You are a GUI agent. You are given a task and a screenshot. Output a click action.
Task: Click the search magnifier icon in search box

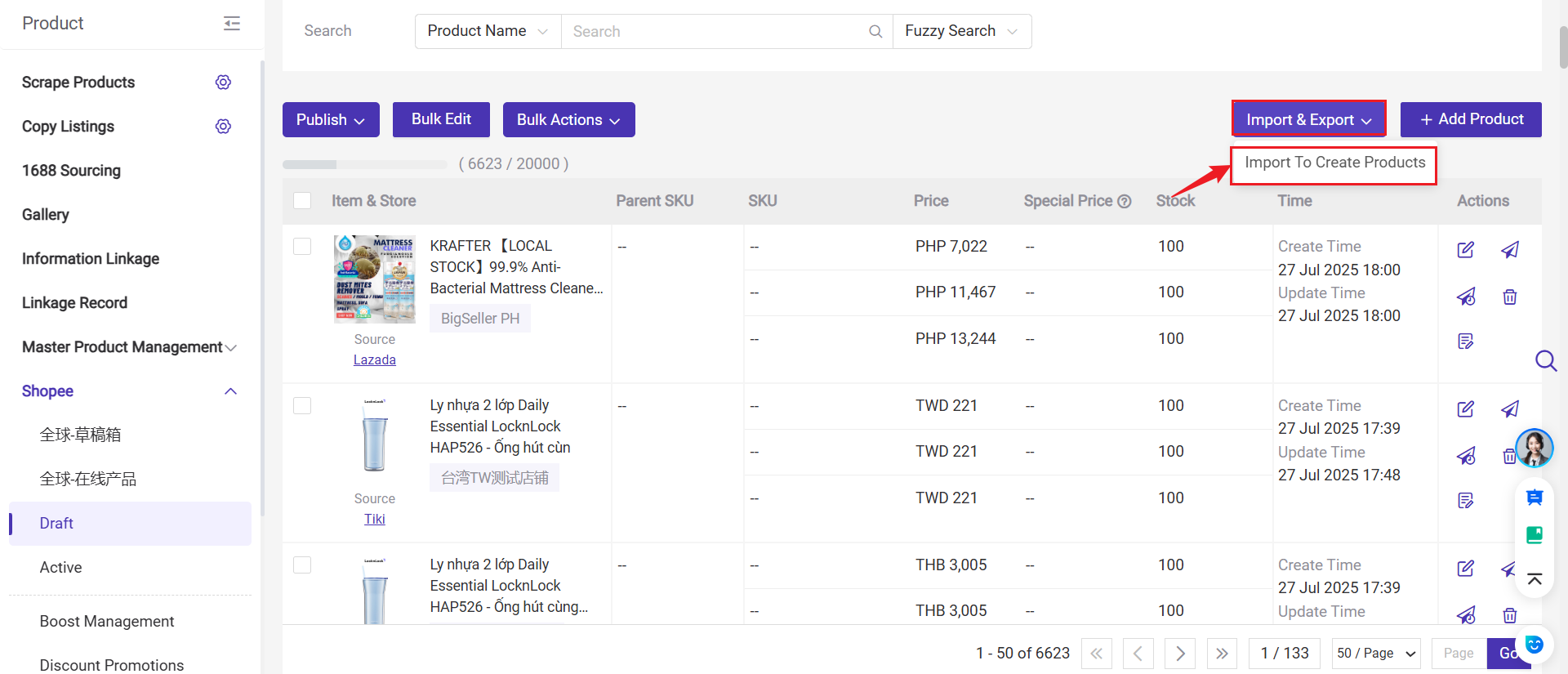pos(875,31)
